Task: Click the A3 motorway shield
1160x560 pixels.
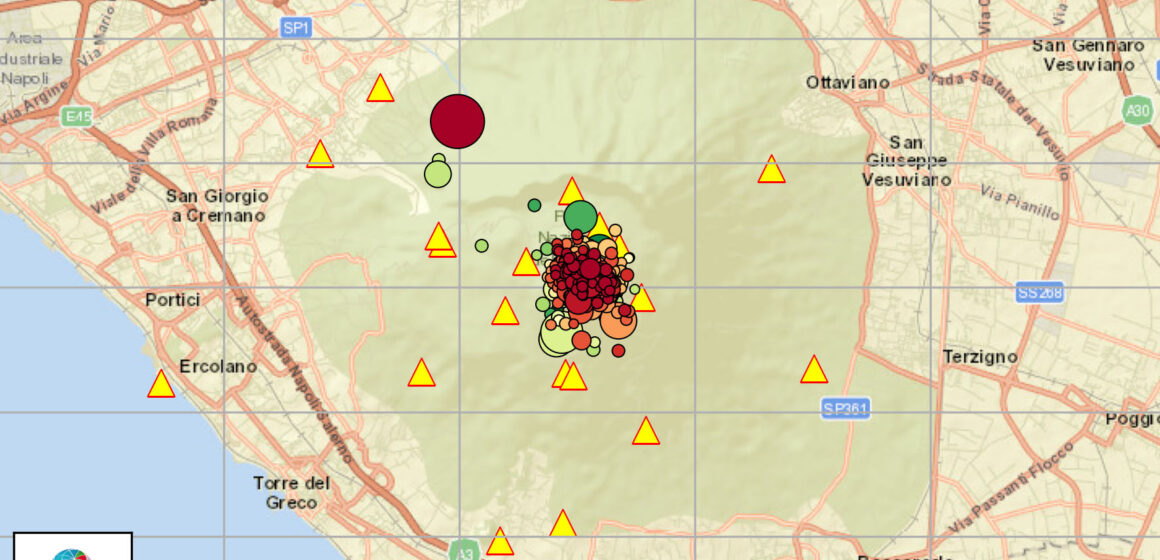Action: (464, 550)
